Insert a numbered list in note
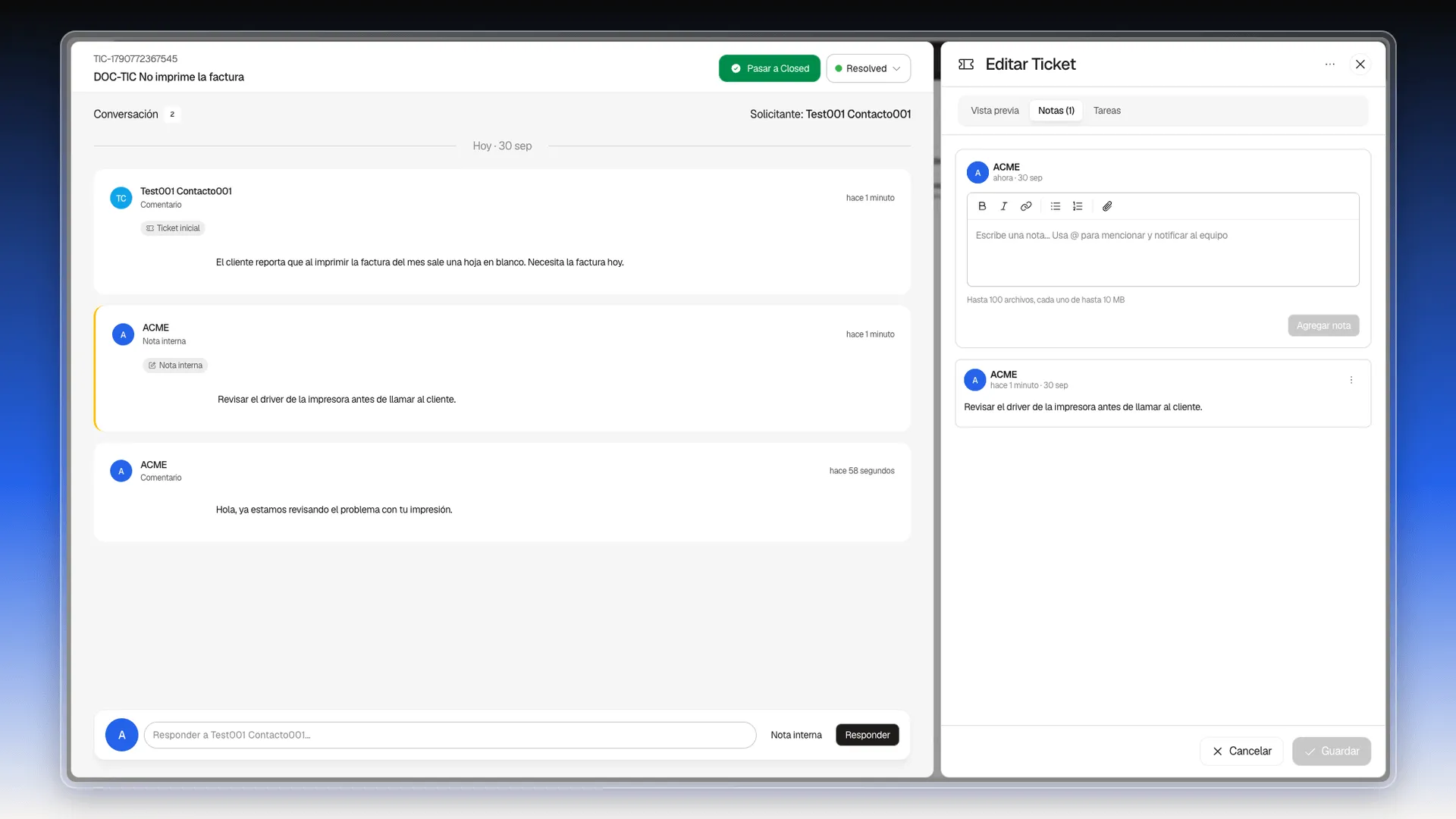Viewport: 1456px width, 819px height. point(1078,206)
